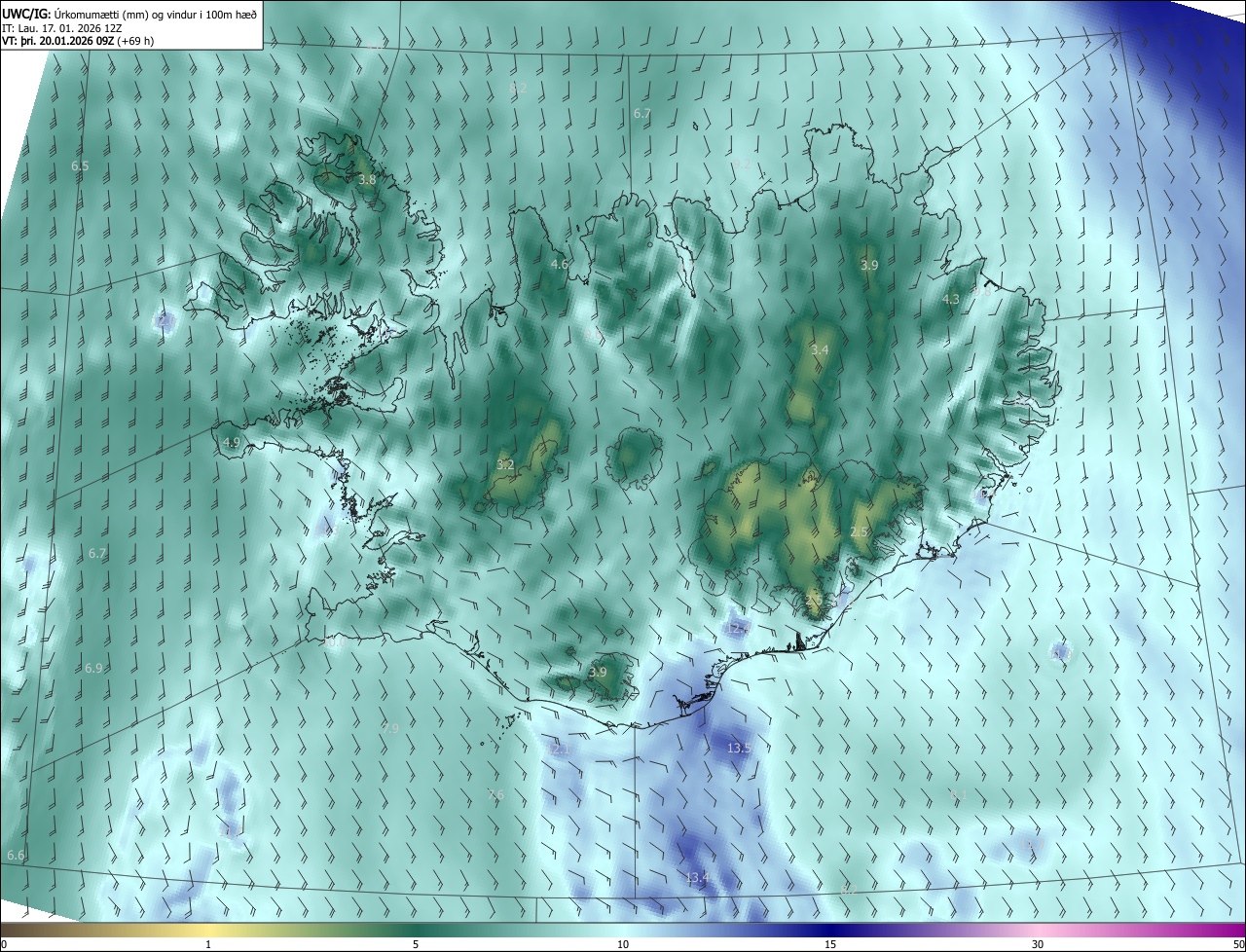
Task: Click the 3.2 value label on the map
Action: click(505, 465)
